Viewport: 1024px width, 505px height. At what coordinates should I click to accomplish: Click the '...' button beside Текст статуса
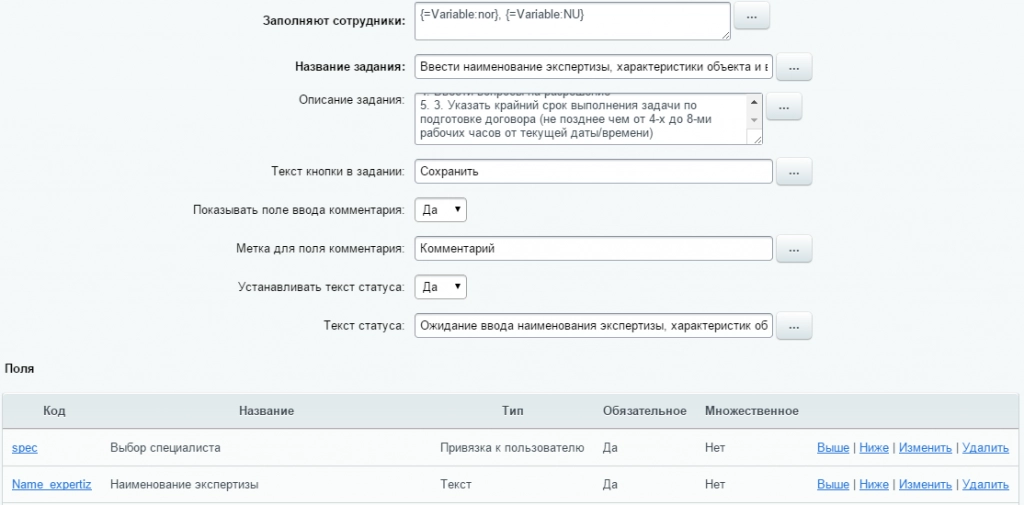pyautogui.click(x=794, y=326)
